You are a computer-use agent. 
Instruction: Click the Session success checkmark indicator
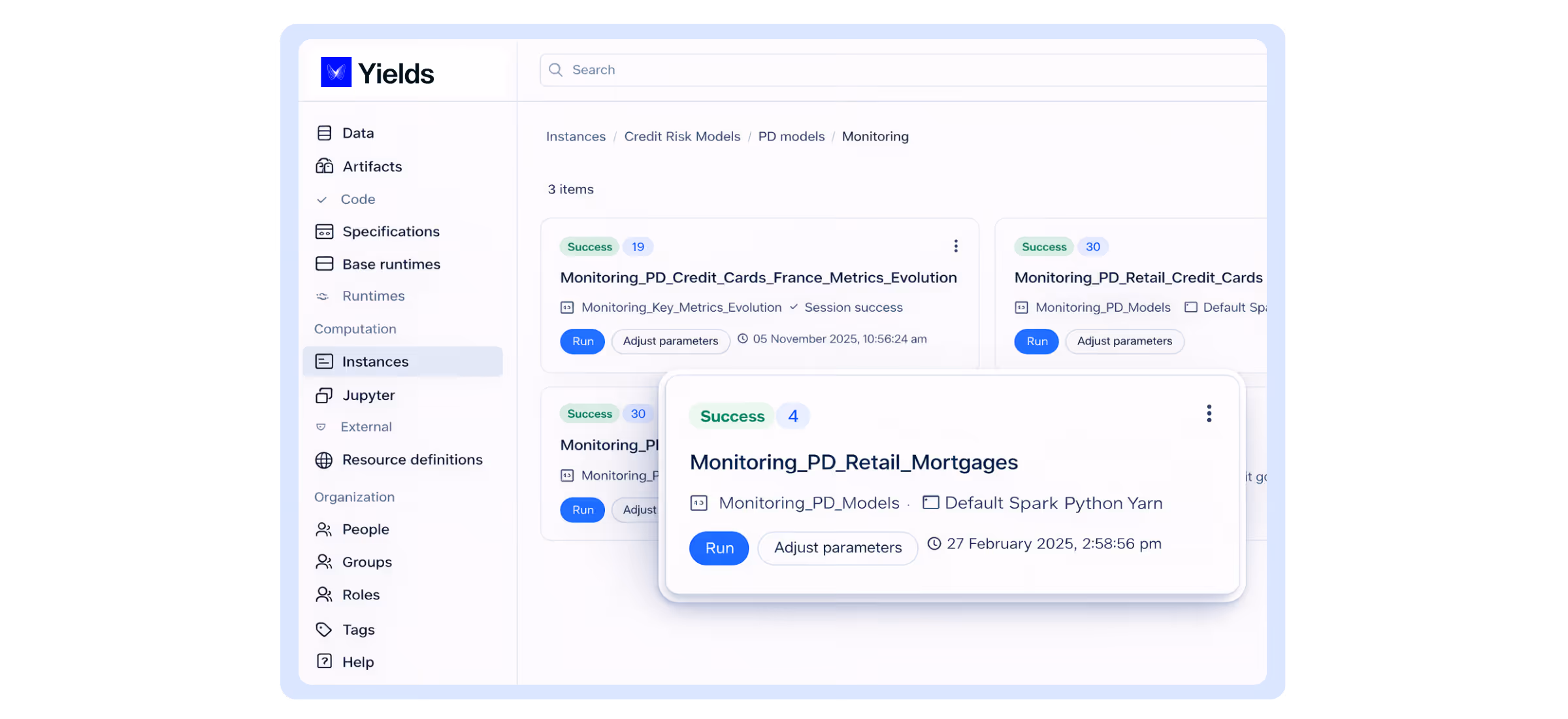click(x=794, y=307)
